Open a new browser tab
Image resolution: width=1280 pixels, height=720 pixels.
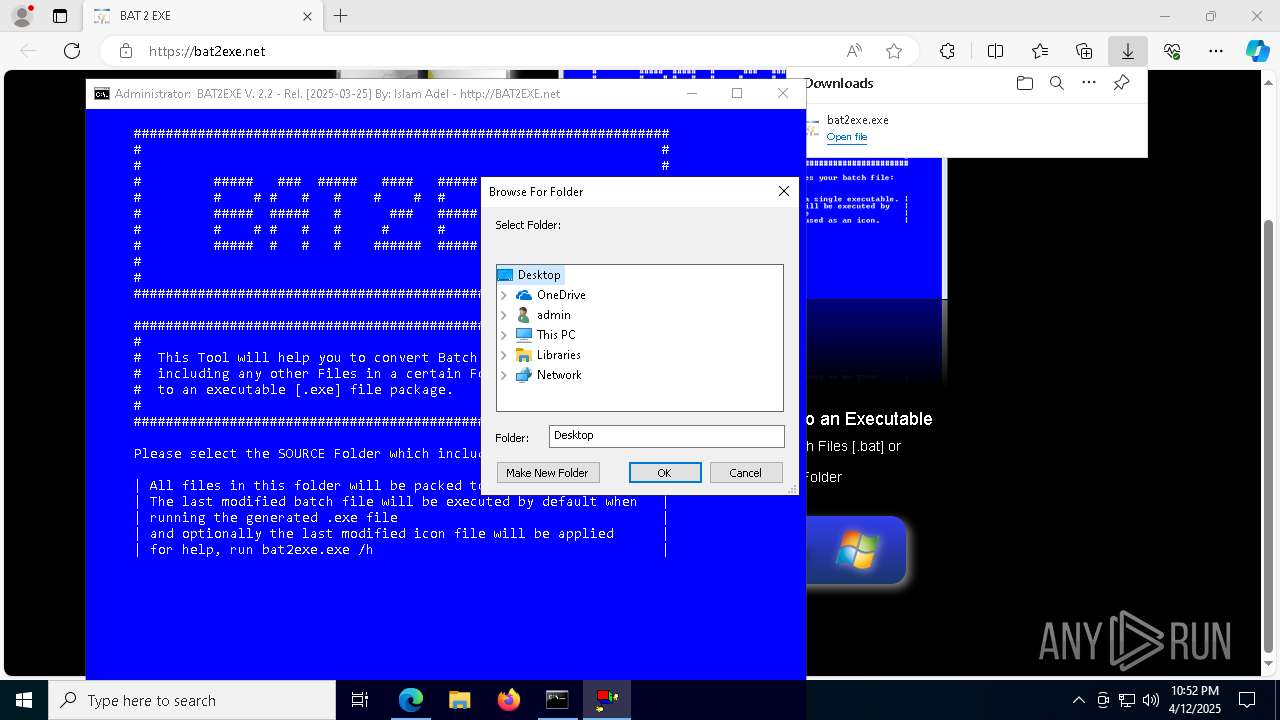click(x=341, y=16)
